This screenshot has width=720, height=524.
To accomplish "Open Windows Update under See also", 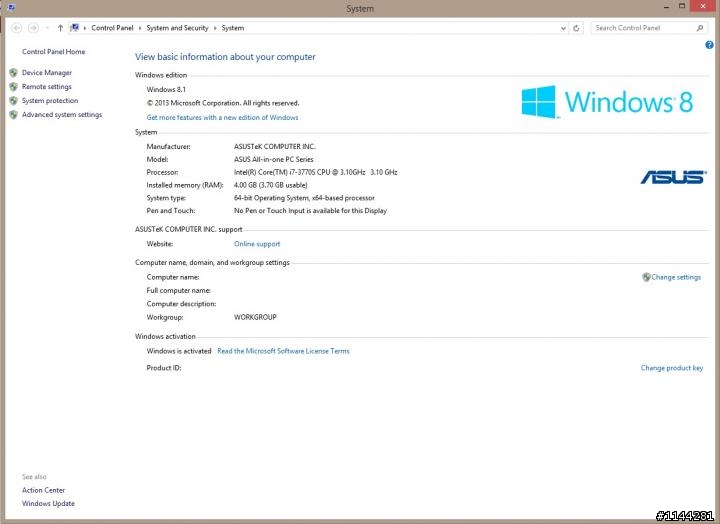I will pos(48,503).
